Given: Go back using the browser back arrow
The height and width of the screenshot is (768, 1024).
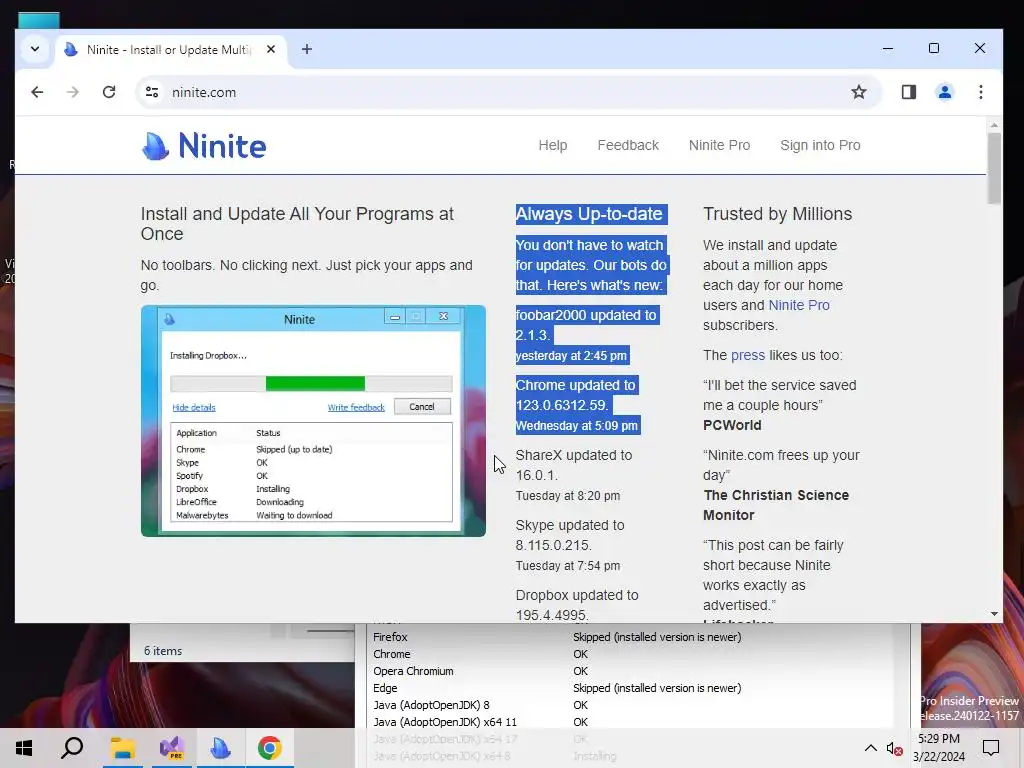Looking at the screenshot, I should (x=37, y=92).
